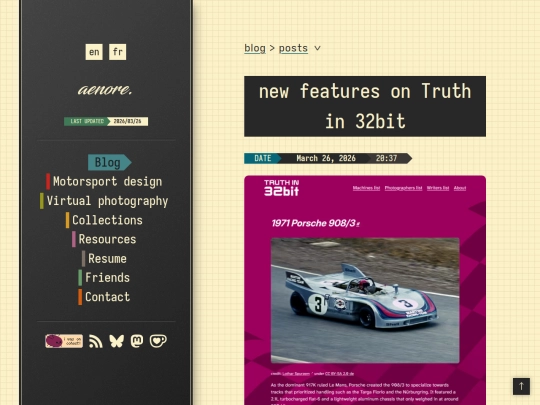The width and height of the screenshot is (540, 405).
Task: Click the 20:37 time label
Action: 386,158
